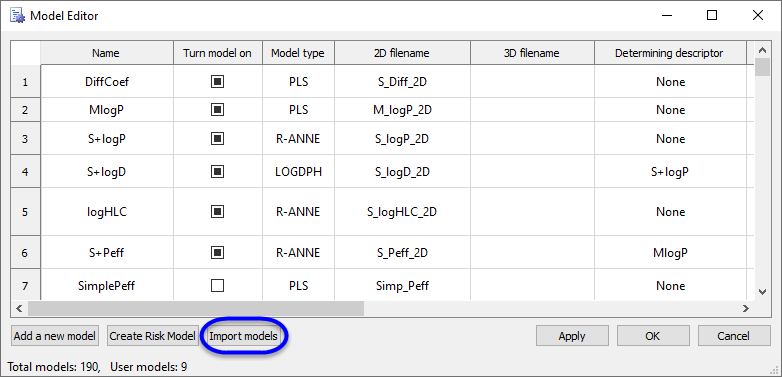
Task: Click the M_logP_2D filename cell
Action: click(402, 110)
